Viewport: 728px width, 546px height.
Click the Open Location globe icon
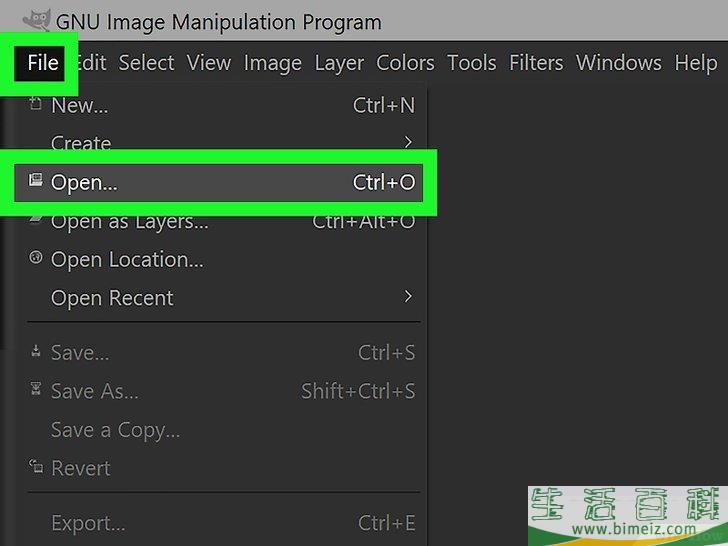coord(36,257)
